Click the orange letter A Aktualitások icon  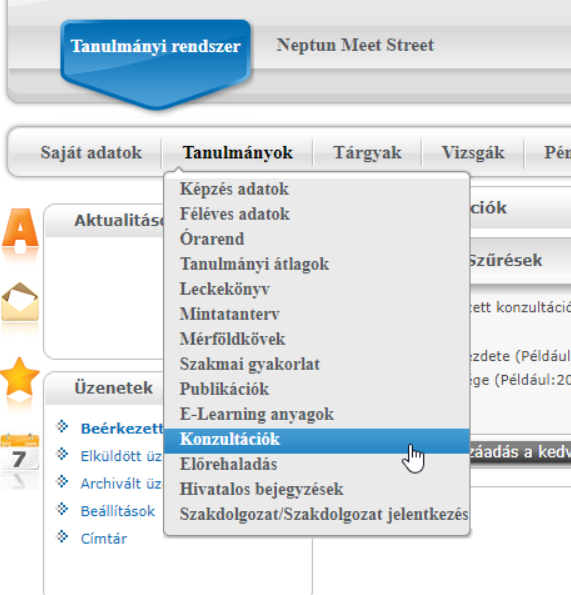[x=20, y=230]
